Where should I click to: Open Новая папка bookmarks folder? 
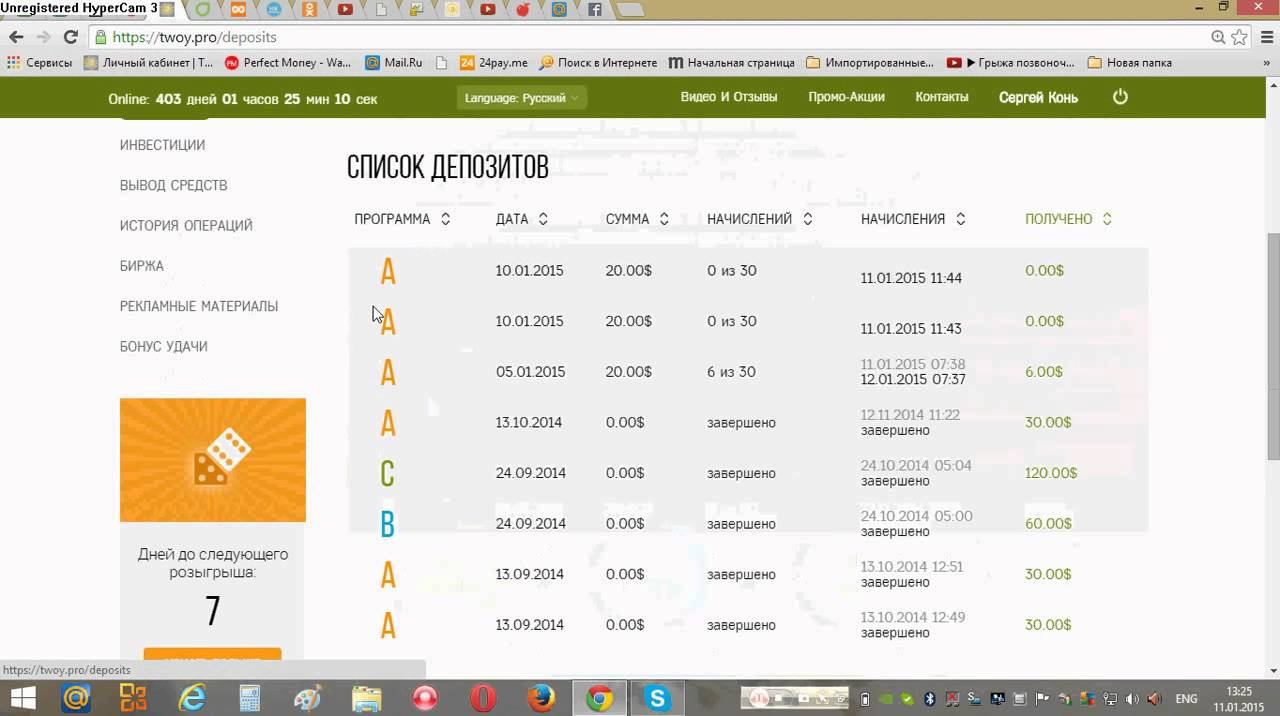tap(1129, 62)
